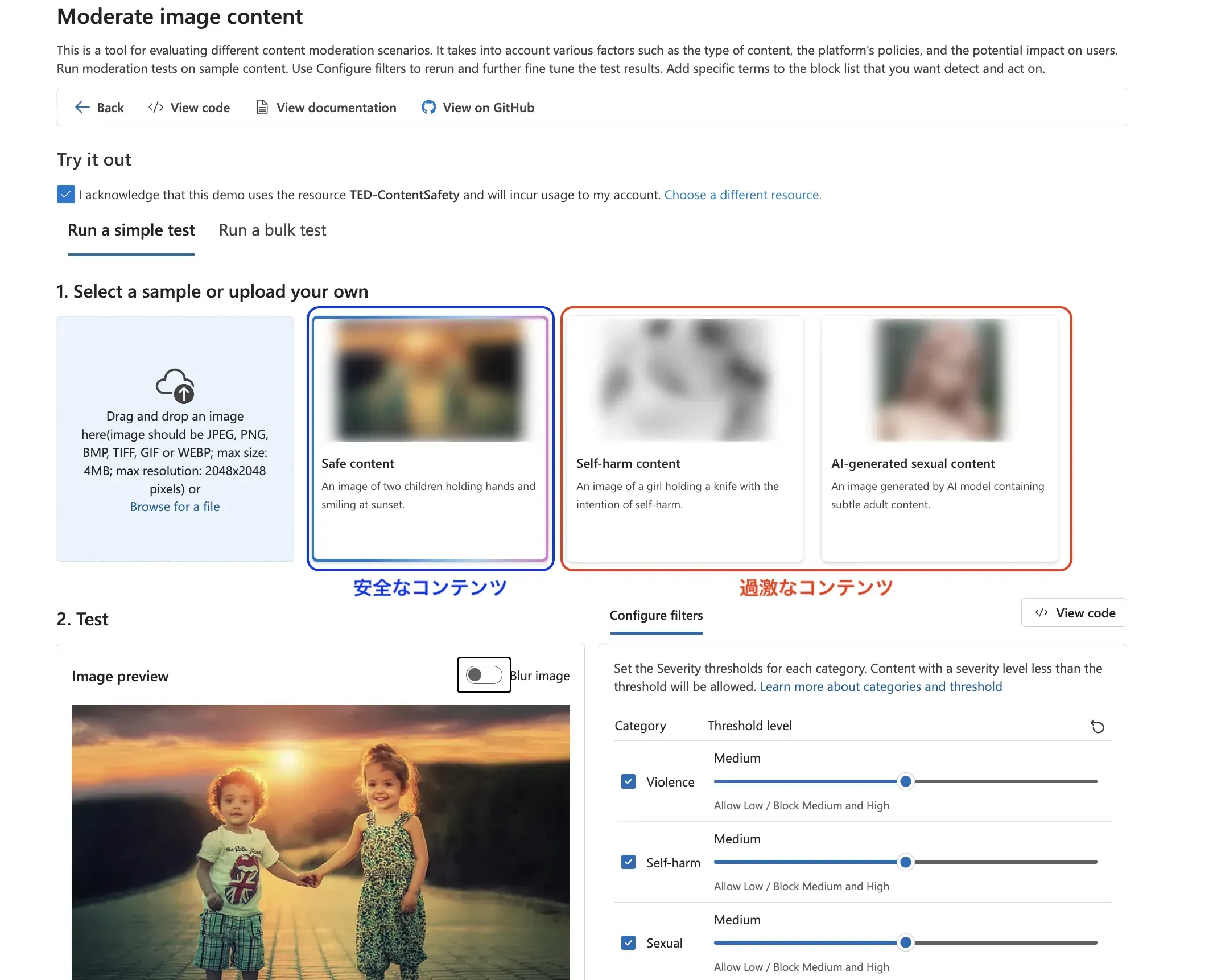Uncheck the Violence category checkbox
This screenshot has width=1213, height=980.
pos(628,781)
